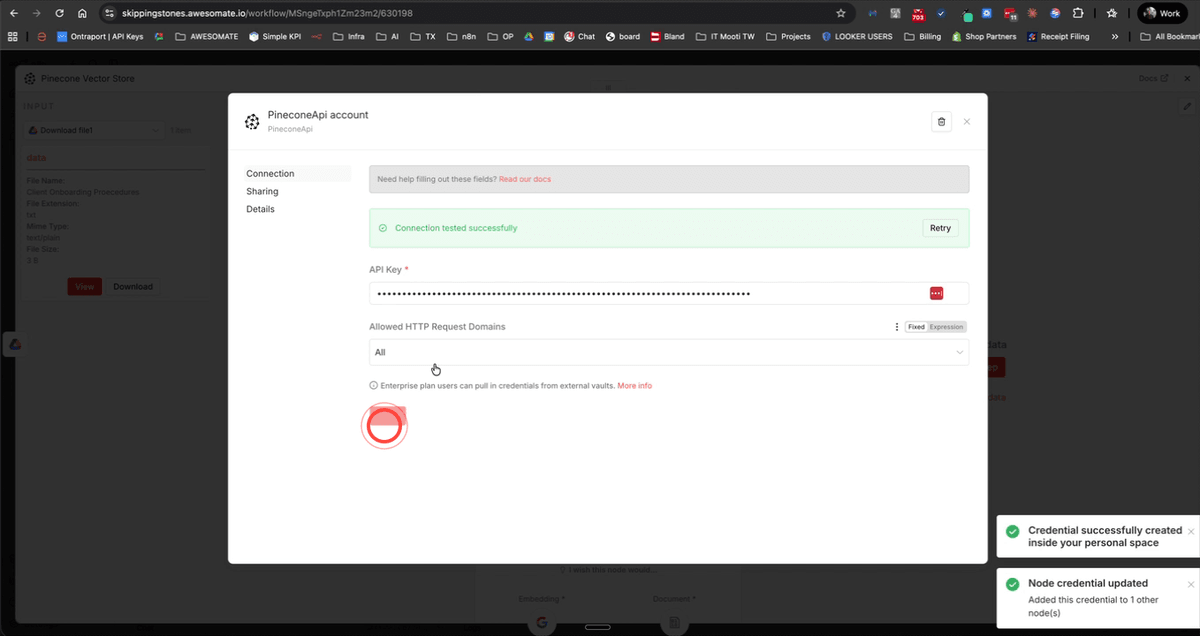The image size is (1200, 636).
Task: Reload the current page
Action: [x=60, y=14]
